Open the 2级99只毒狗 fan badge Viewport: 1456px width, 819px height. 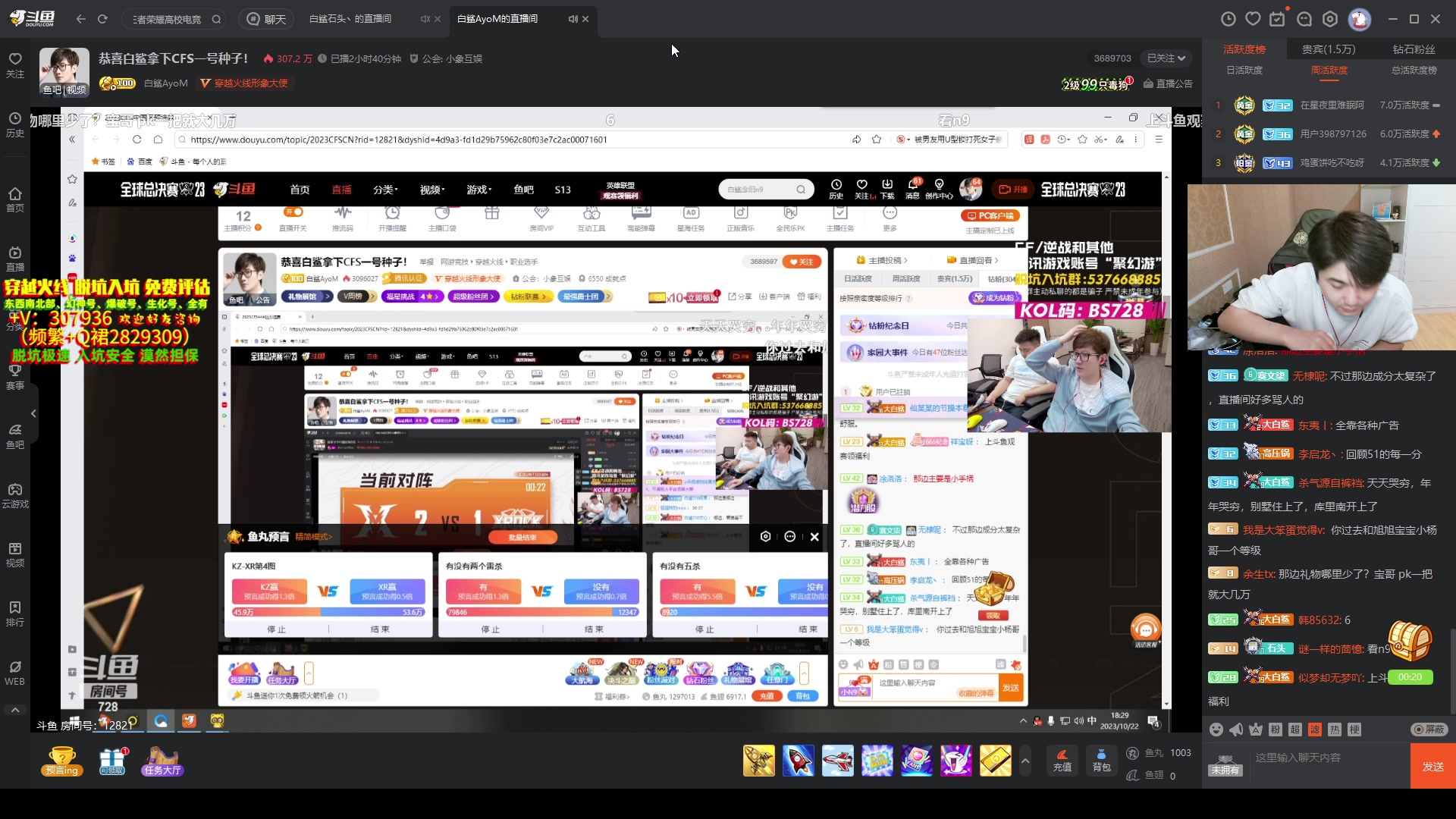pyautogui.click(x=1097, y=83)
